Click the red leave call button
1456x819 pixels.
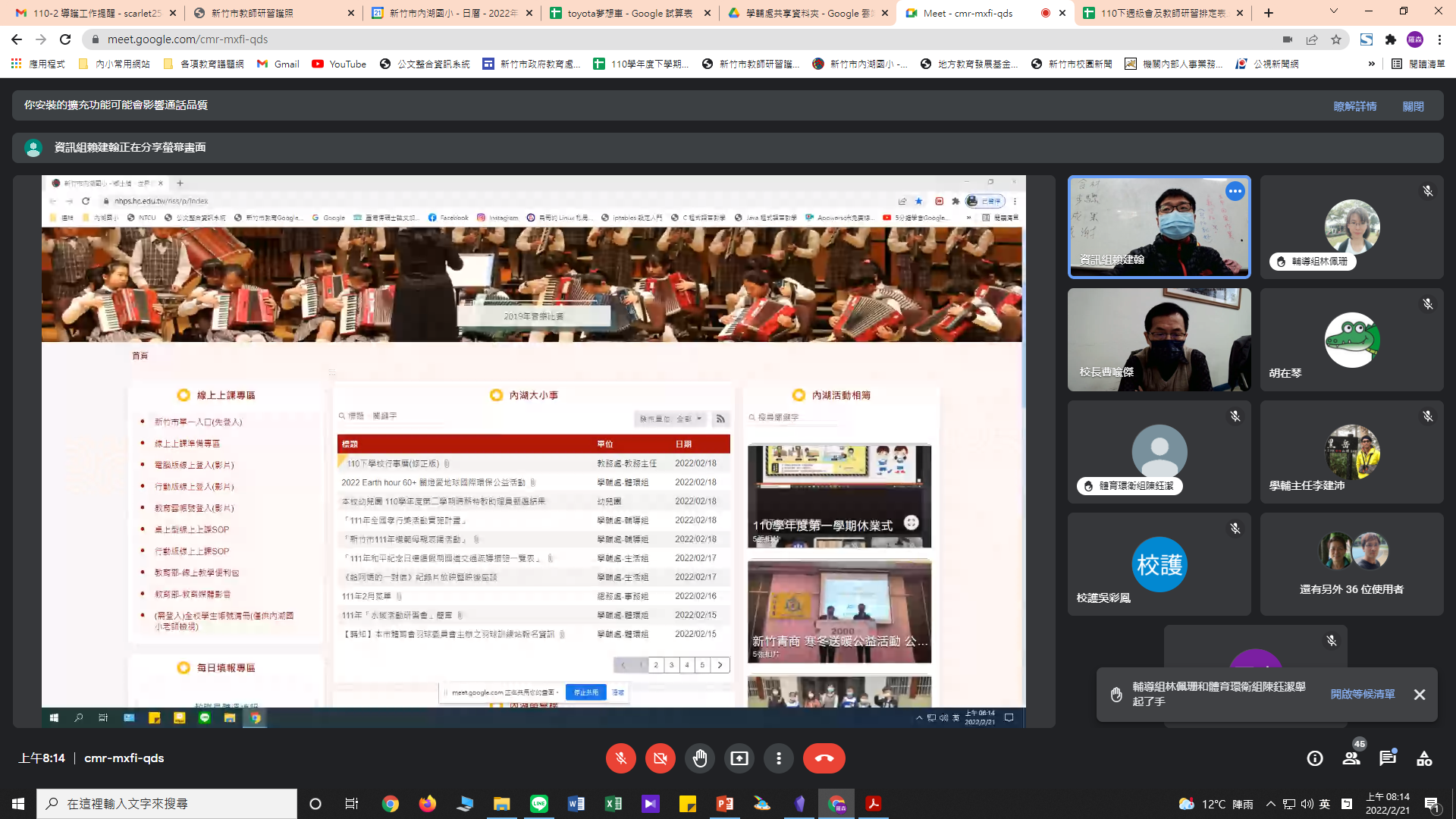[x=824, y=758]
